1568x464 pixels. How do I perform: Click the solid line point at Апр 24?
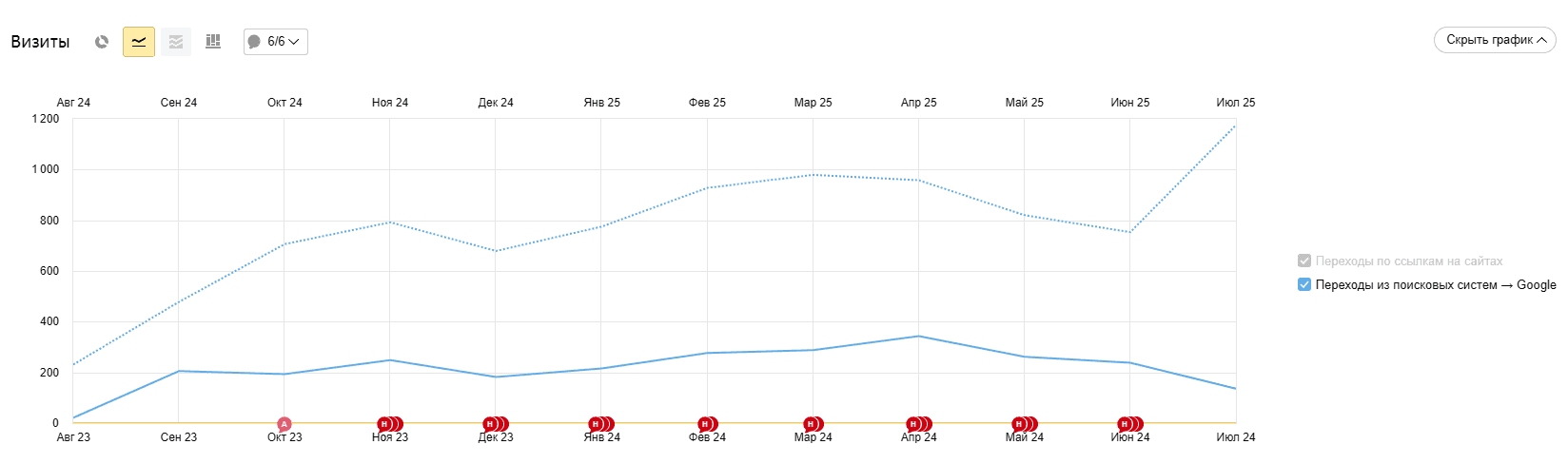click(x=918, y=336)
